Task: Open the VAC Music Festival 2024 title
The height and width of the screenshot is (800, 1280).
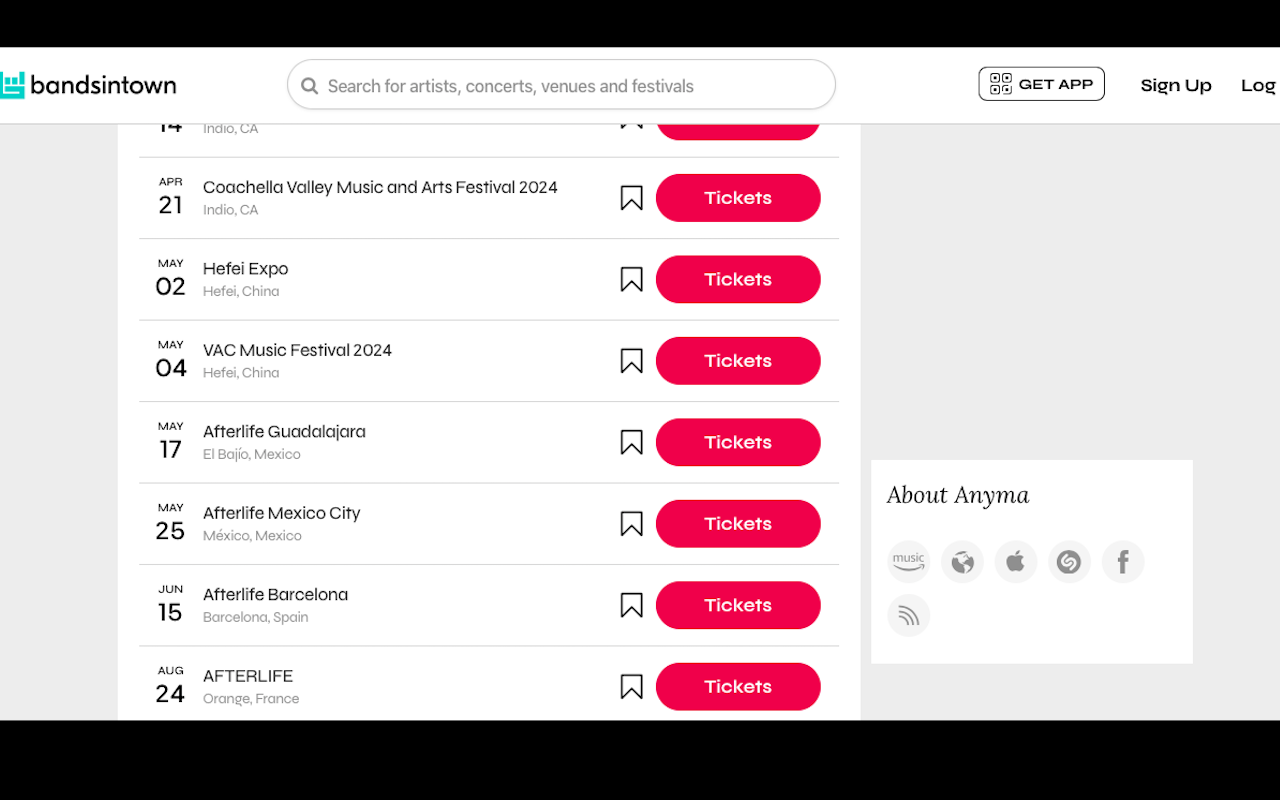Action: pos(297,350)
